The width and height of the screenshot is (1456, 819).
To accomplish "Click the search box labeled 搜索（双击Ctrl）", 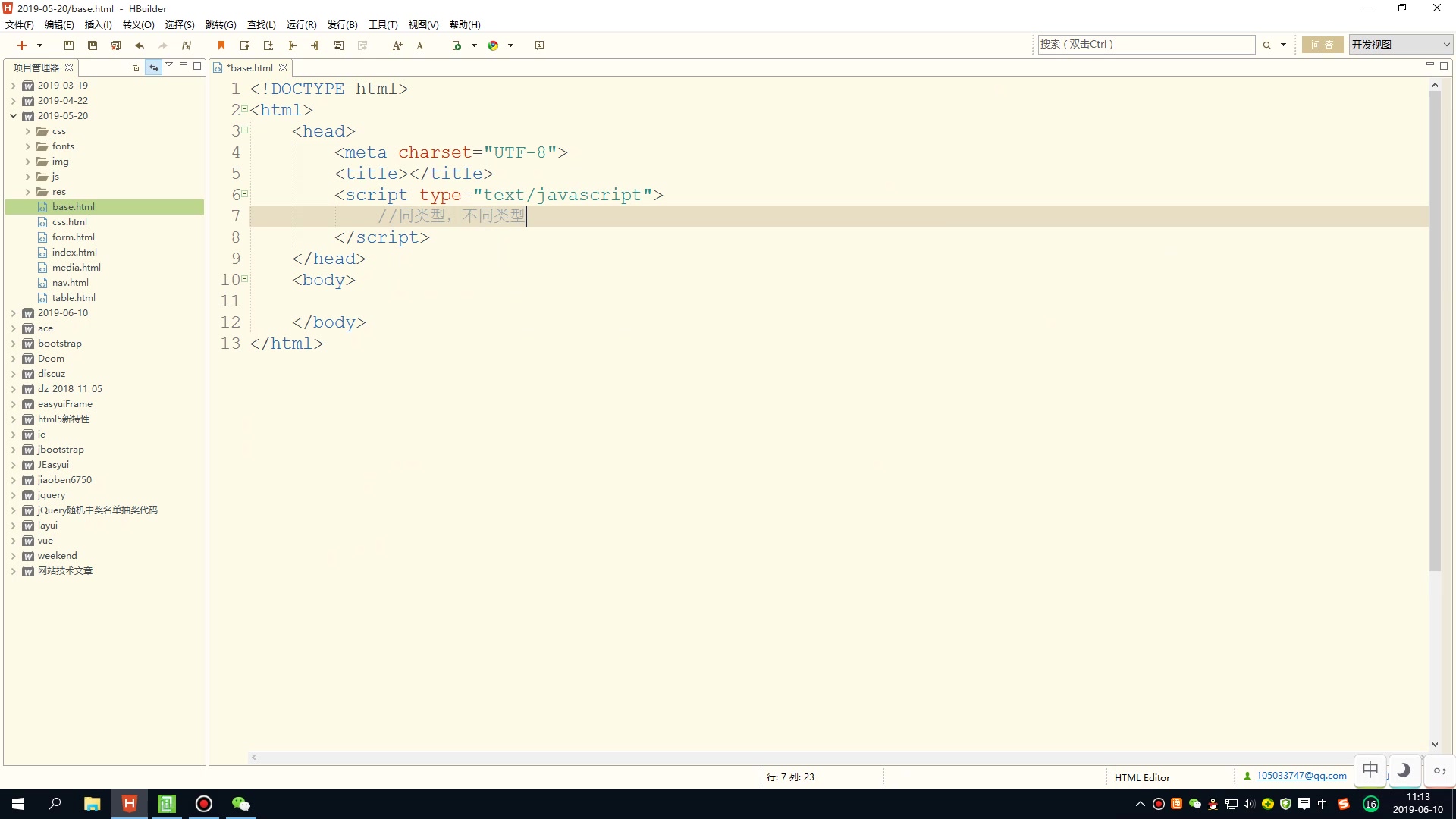I will pyautogui.click(x=1146, y=45).
